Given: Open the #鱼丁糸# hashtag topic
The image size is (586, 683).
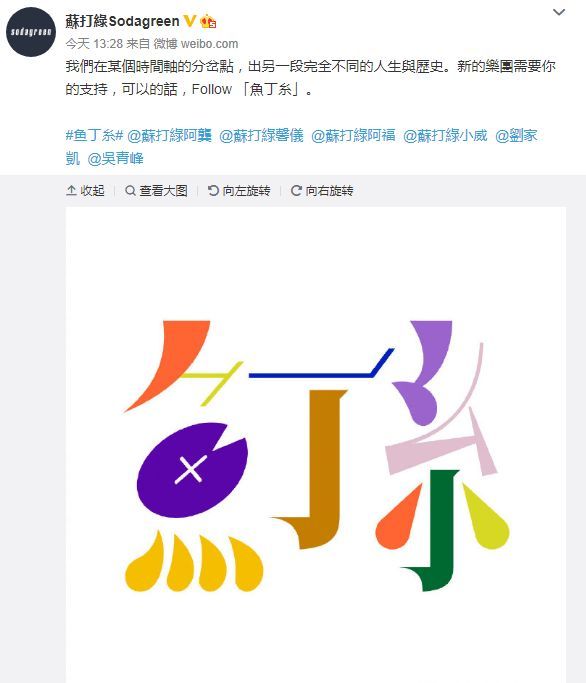Looking at the screenshot, I should (x=95, y=135).
